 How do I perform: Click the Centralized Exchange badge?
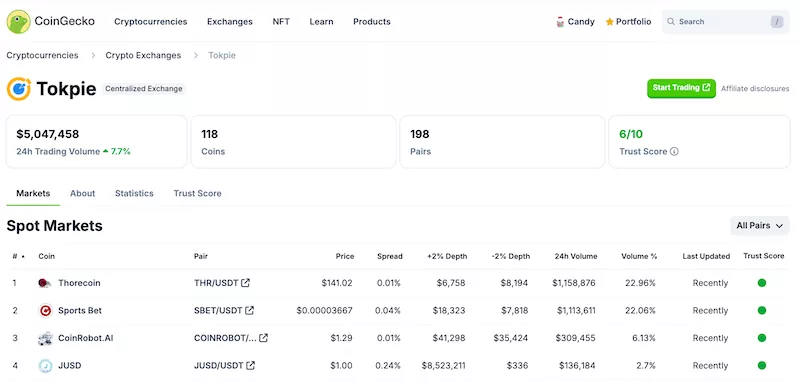pyautogui.click(x=144, y=89)
